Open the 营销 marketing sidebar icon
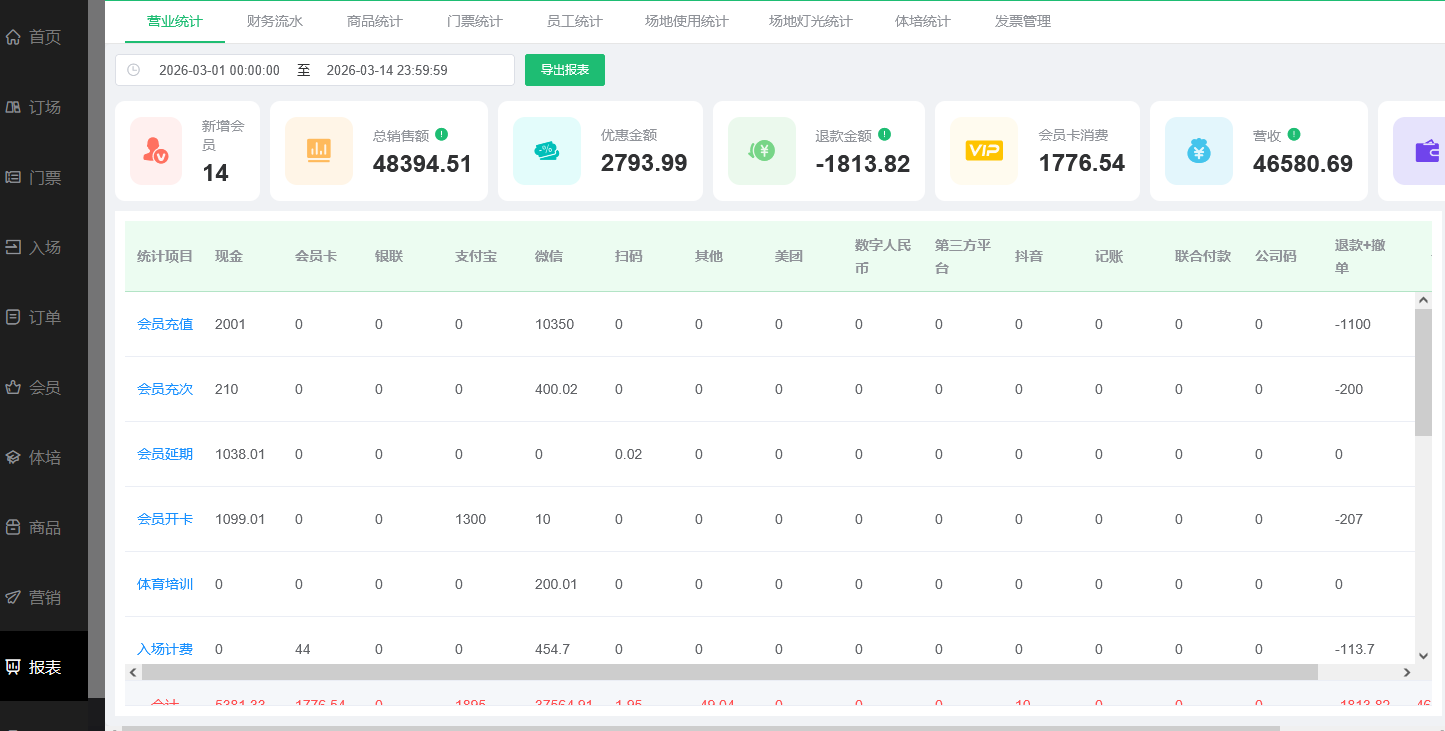Image resolution: width=1445 pixels, height=731 pixels. point(12,597)
